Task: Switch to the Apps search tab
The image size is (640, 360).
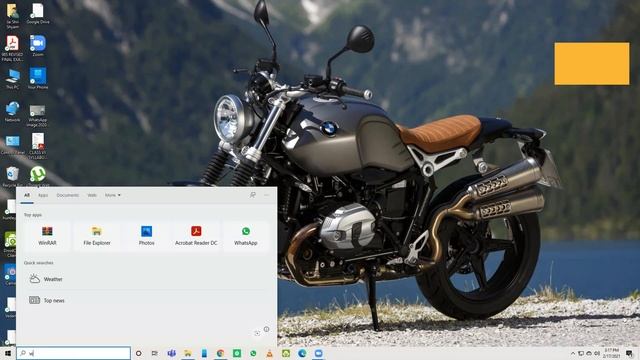Action: click(43, 196)
